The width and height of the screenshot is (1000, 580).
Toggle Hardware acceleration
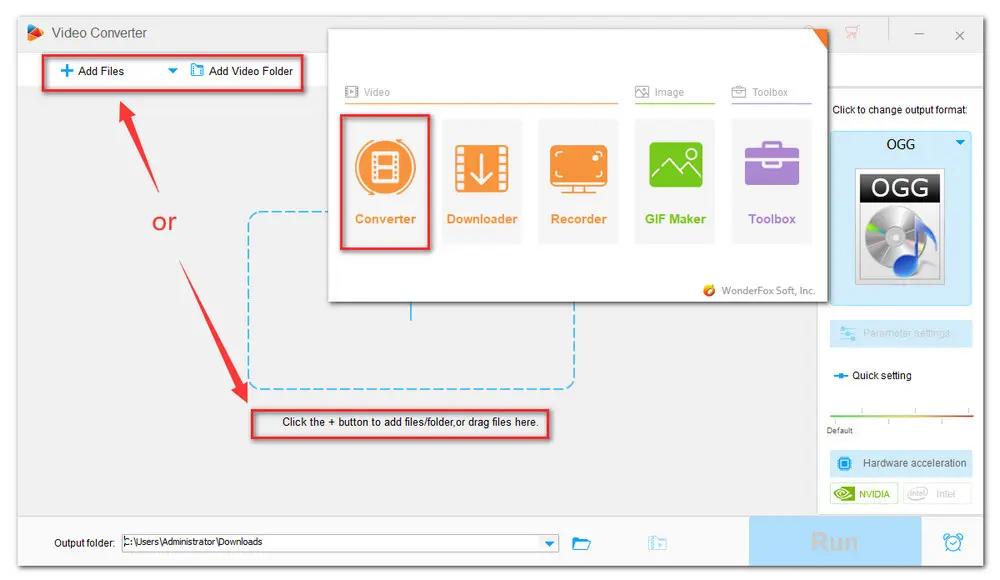tap(901, 463)
